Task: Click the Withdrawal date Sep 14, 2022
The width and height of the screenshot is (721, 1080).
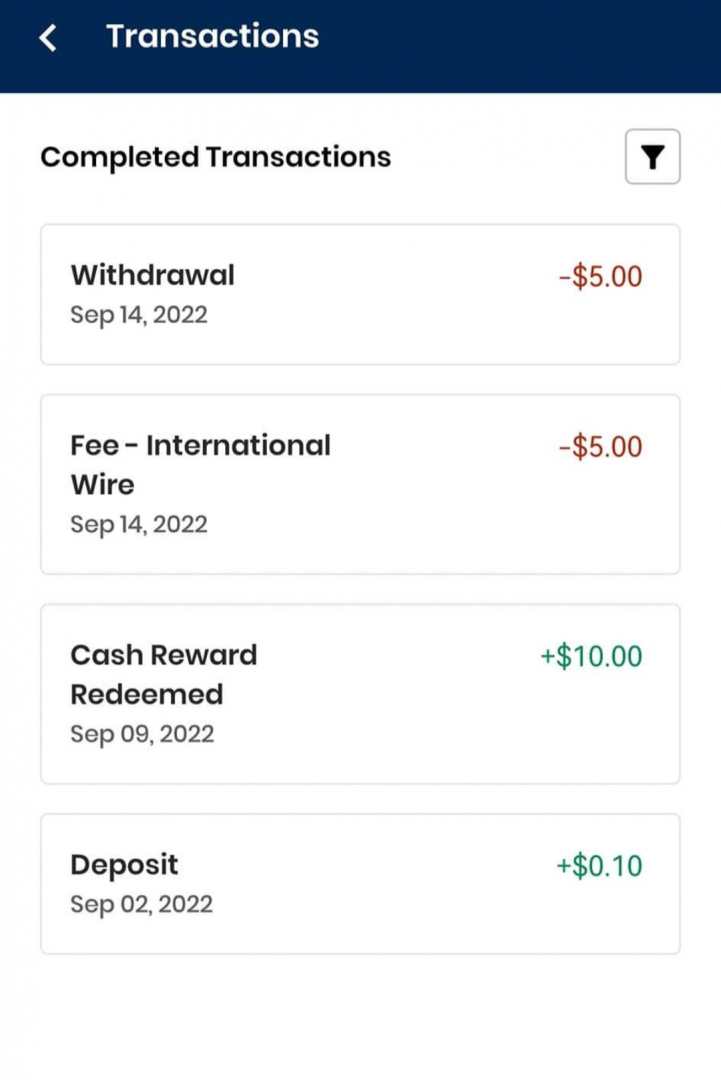Action: (139, 315)
